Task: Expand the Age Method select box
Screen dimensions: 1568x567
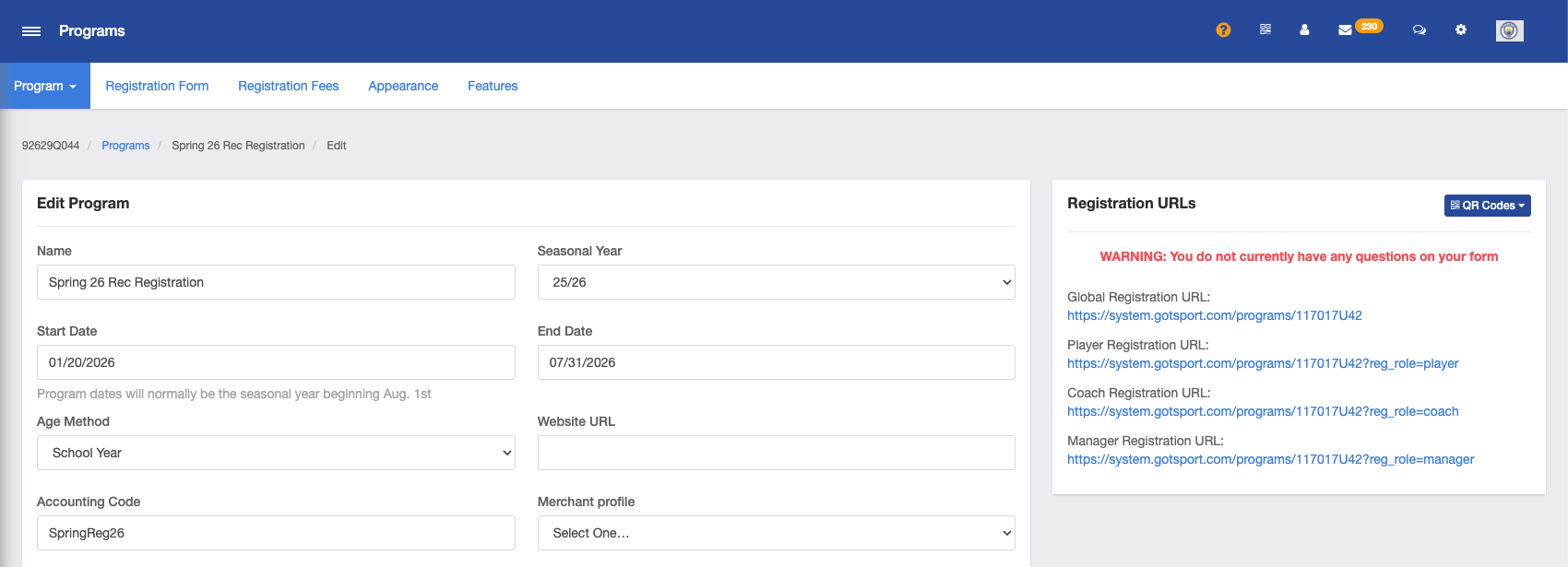Action: click(276, 453)
